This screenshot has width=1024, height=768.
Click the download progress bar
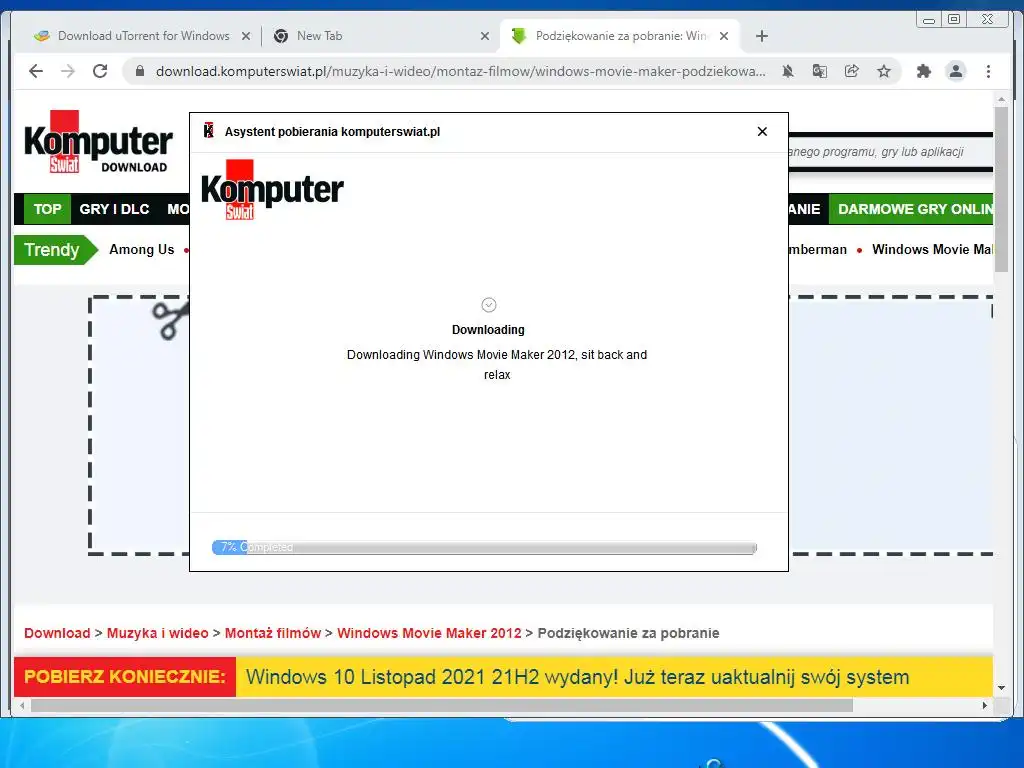click(x=484, y=547)
